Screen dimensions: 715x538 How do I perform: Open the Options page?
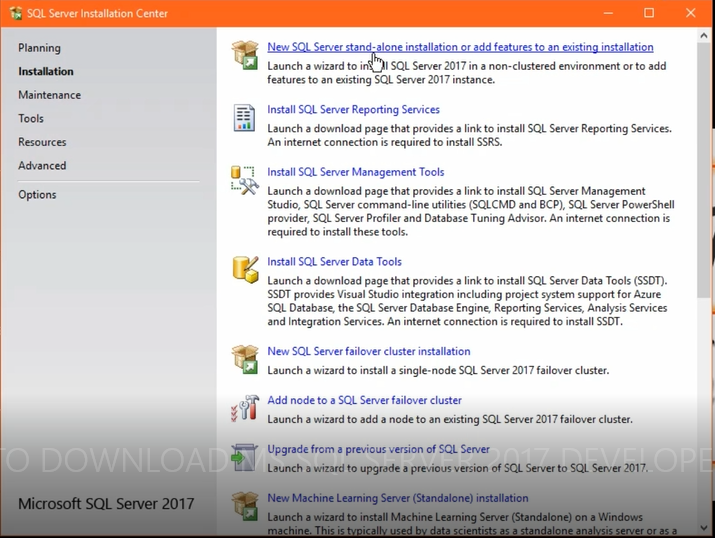pos(37,195)
